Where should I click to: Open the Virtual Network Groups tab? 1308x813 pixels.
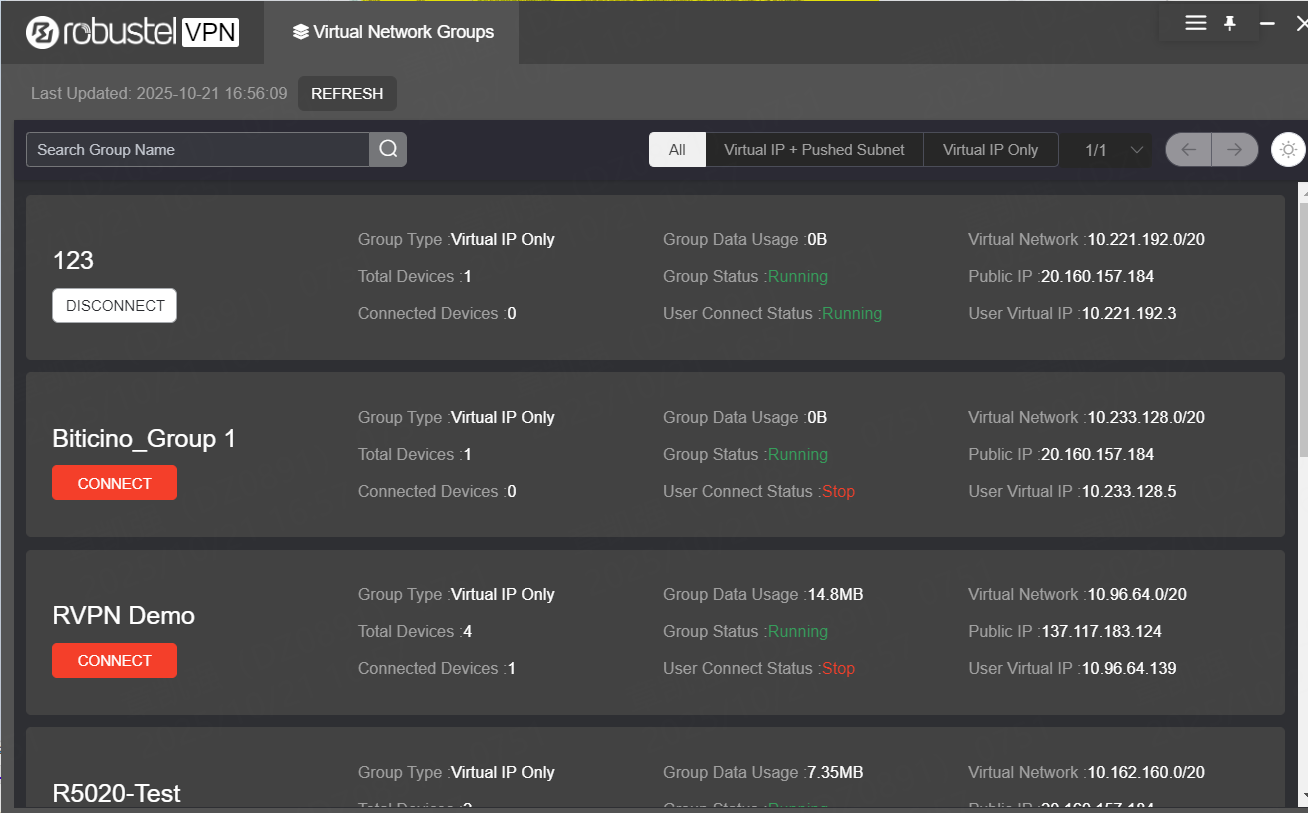pos(393,32)
